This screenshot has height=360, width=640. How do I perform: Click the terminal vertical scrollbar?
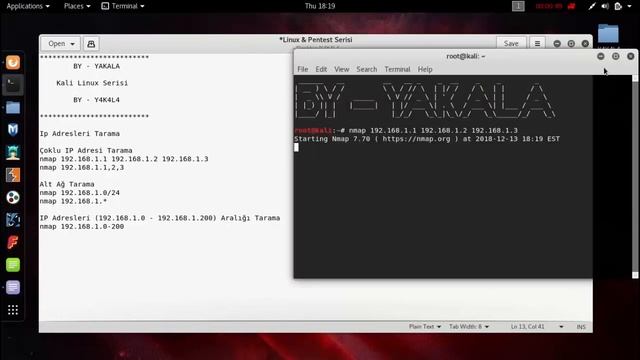point(635,176)
